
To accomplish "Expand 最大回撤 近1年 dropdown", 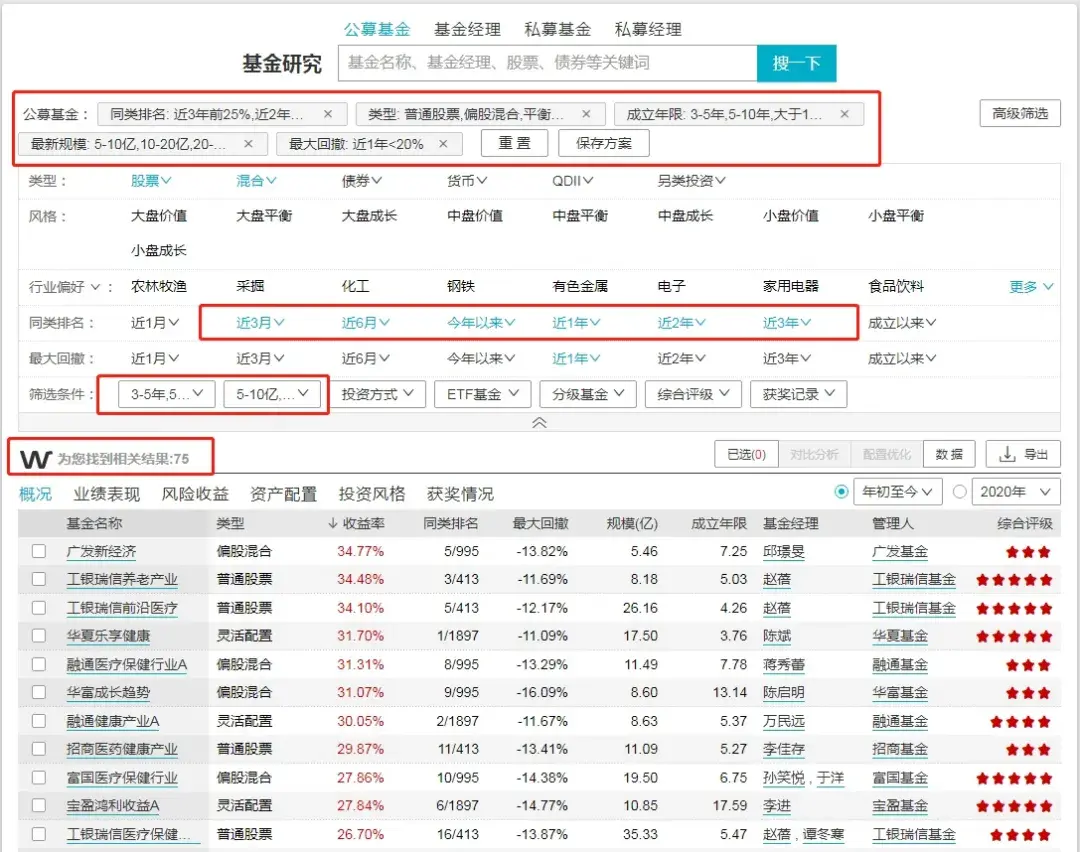I will pyautogui.click(x=576, y=358).
